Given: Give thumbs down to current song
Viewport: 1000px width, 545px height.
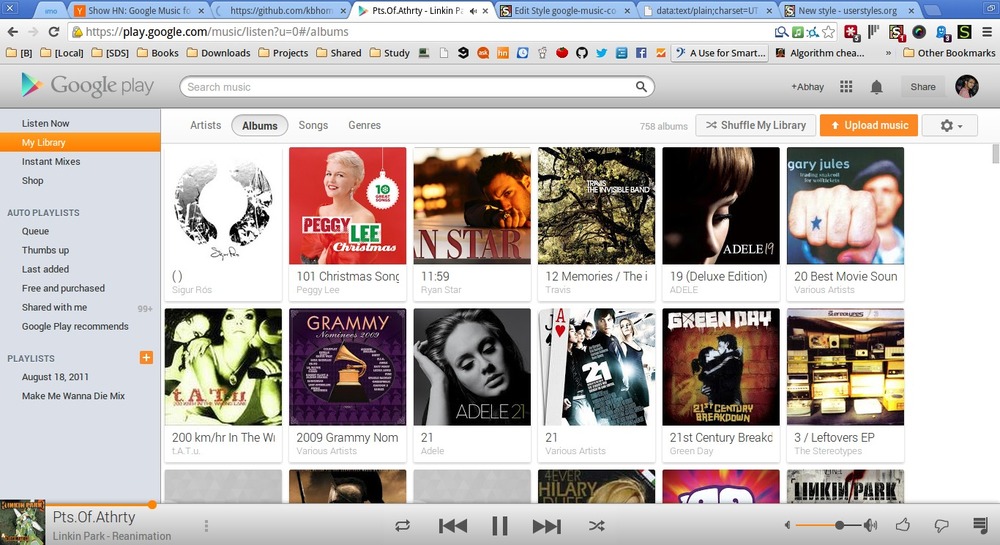Looking at the screenshot, I should [x=941, y=526].
